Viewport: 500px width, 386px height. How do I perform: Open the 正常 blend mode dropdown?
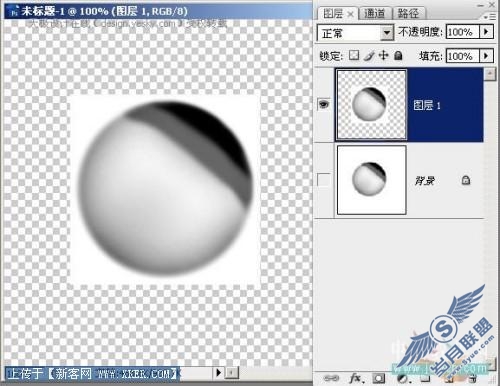tap(355, 33)
